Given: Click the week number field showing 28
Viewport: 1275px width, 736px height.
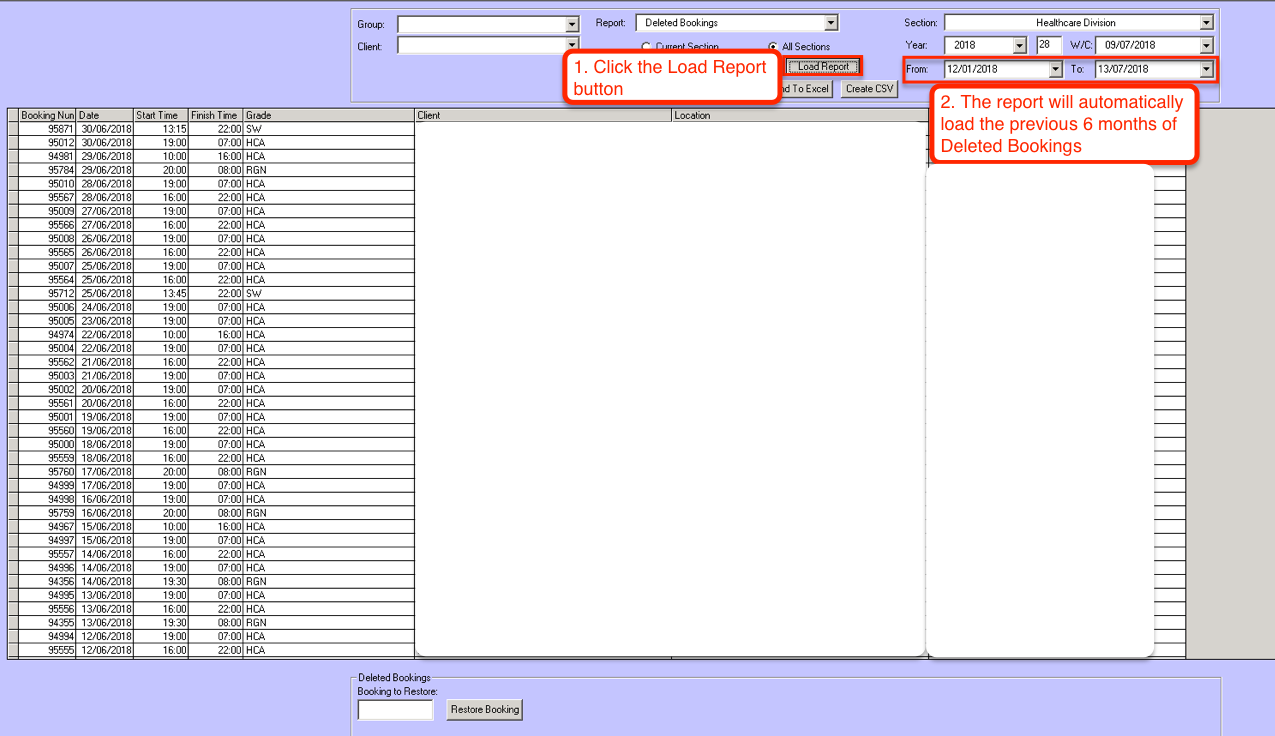Looking at the screenshot, I should 1048,45.
